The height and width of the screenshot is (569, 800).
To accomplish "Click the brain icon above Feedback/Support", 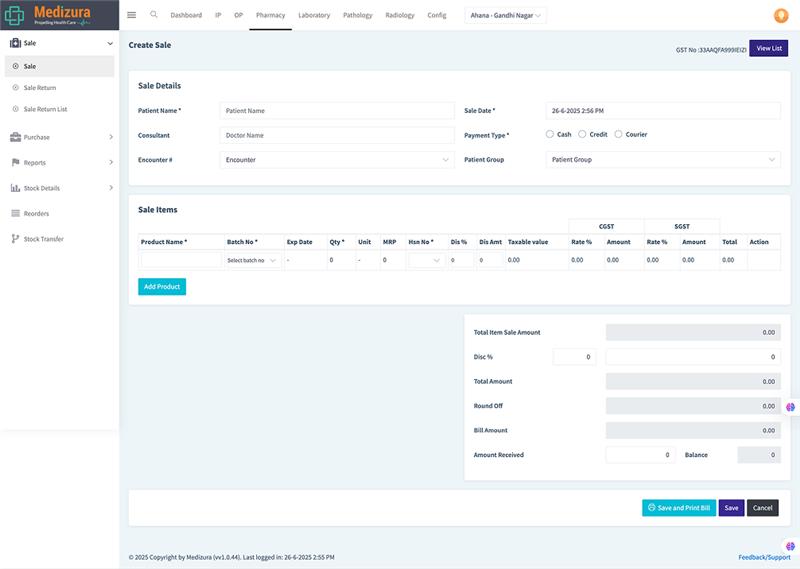I will click(x=790, y=546).
